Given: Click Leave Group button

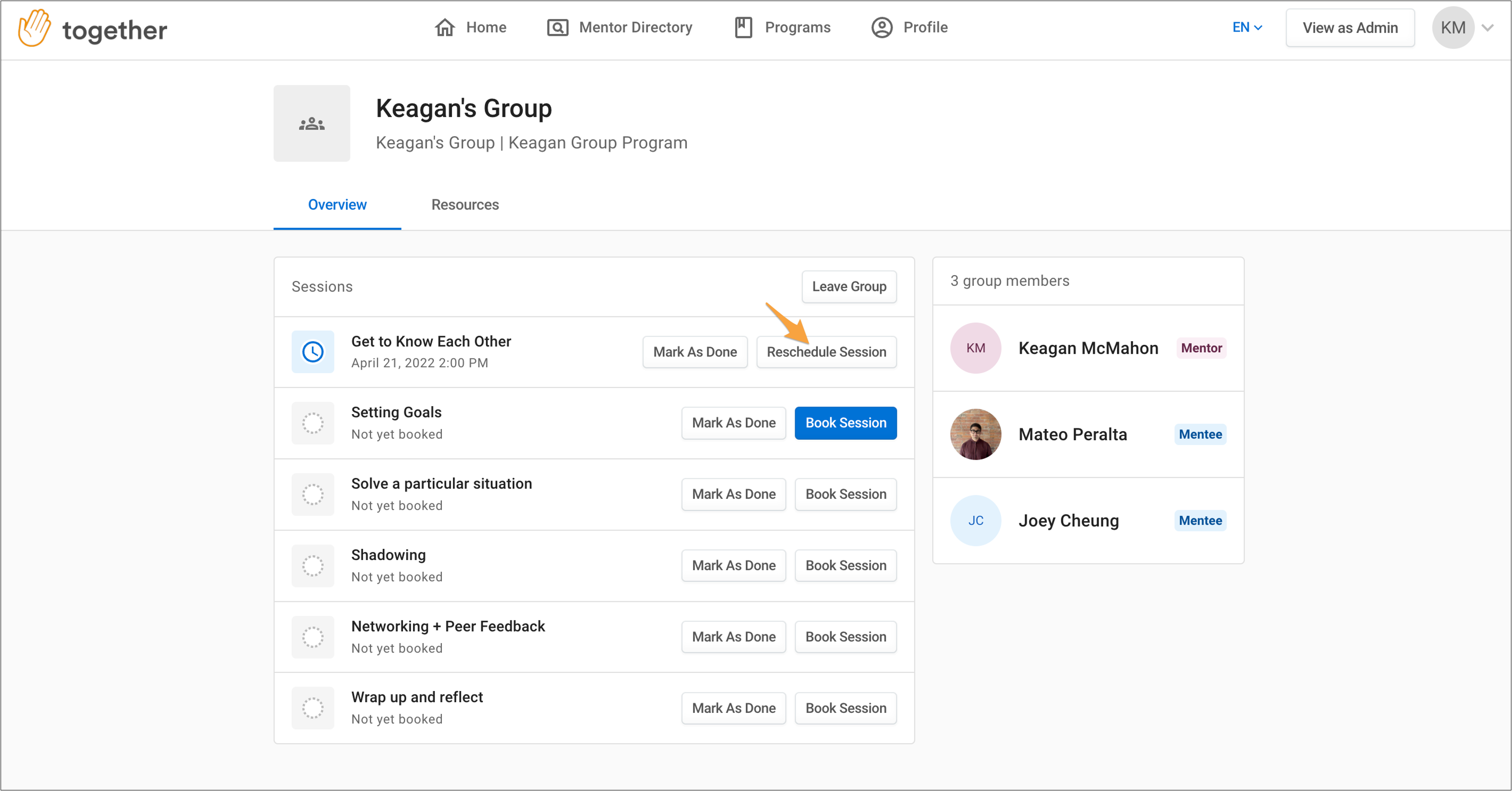Looking at the screenshot, I should (x=849, y=287).
